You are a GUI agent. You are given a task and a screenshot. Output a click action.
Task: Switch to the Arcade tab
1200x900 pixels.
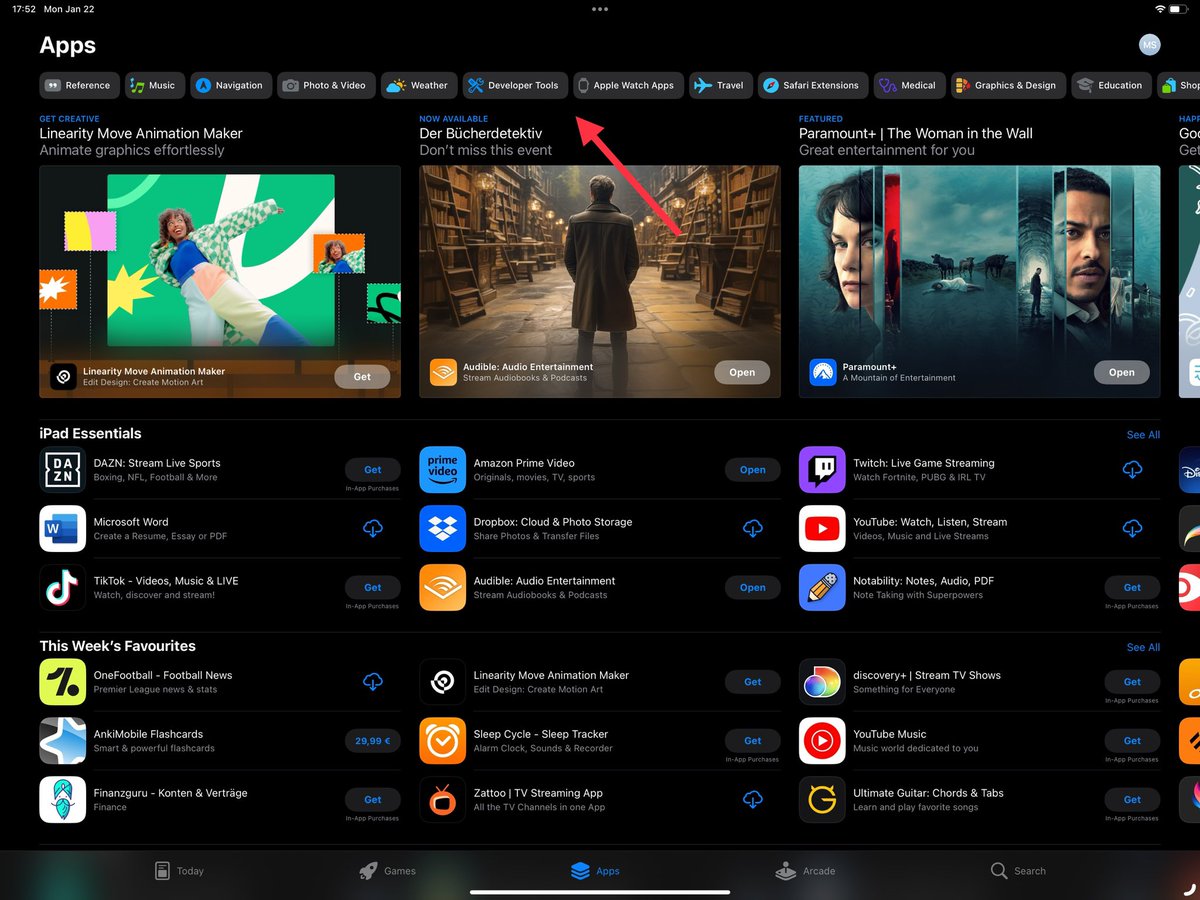(805, 871)
